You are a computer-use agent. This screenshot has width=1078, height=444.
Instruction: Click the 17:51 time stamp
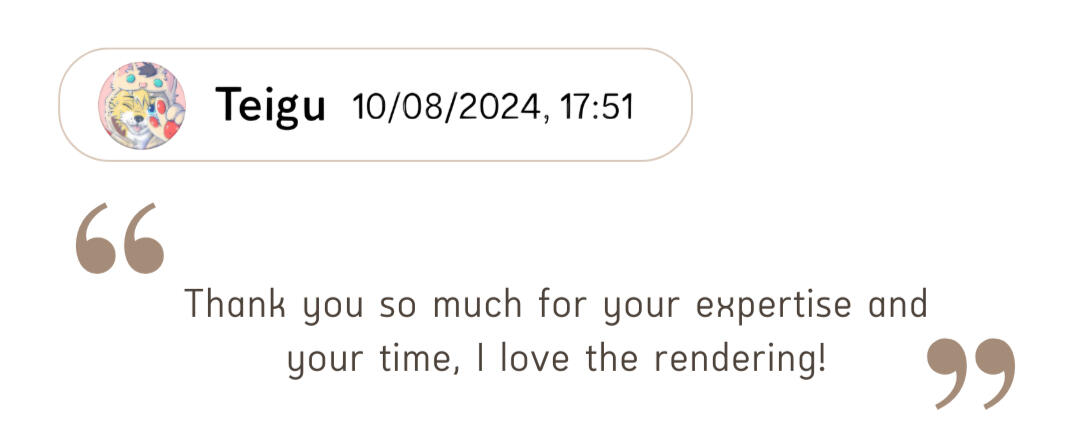(597, 106)
